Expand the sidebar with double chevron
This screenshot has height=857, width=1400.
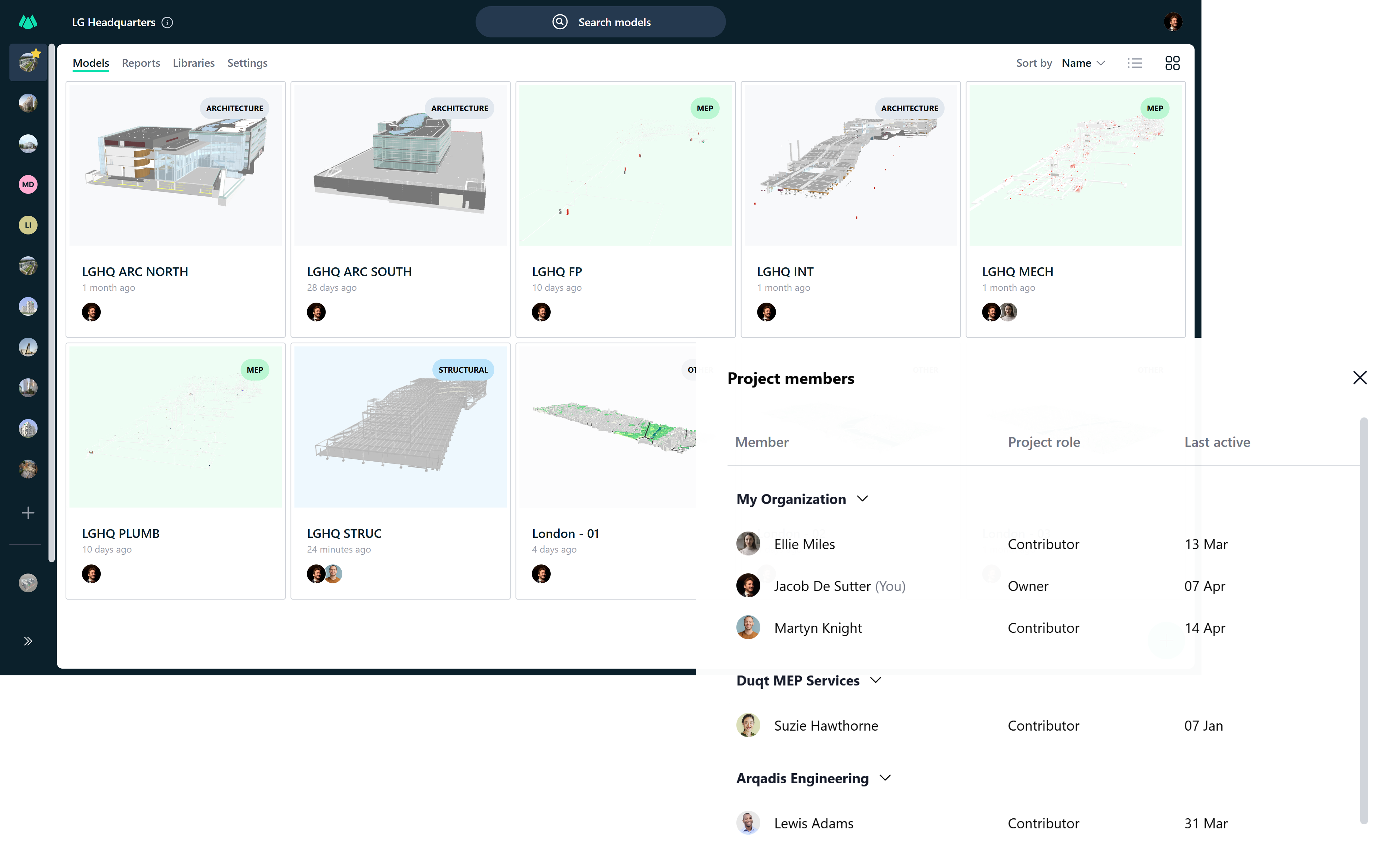point(28,641)
